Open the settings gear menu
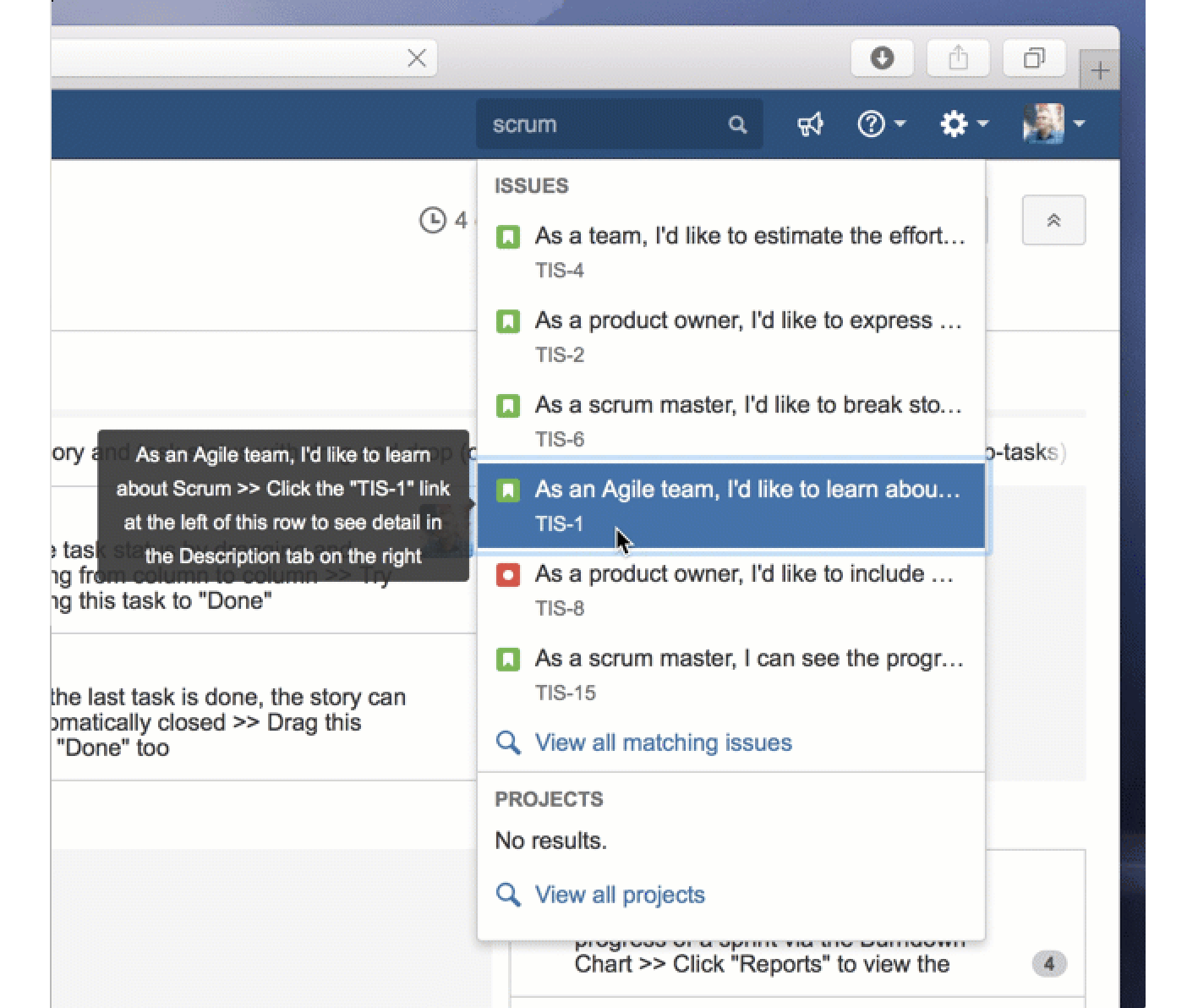 964,124
